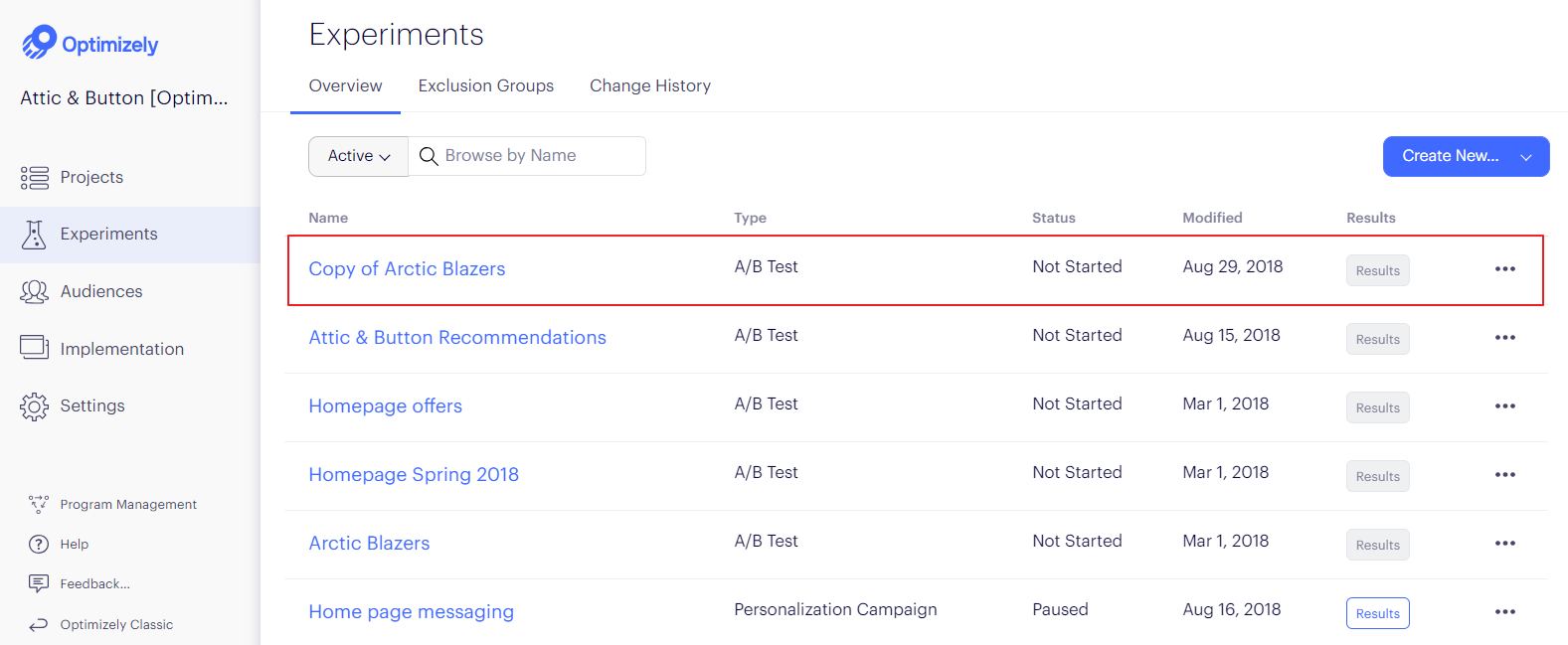Screen dimensions: 1568x645
Task: Switch to the Exclusion Groups tab
Action: tap(486, 85)
